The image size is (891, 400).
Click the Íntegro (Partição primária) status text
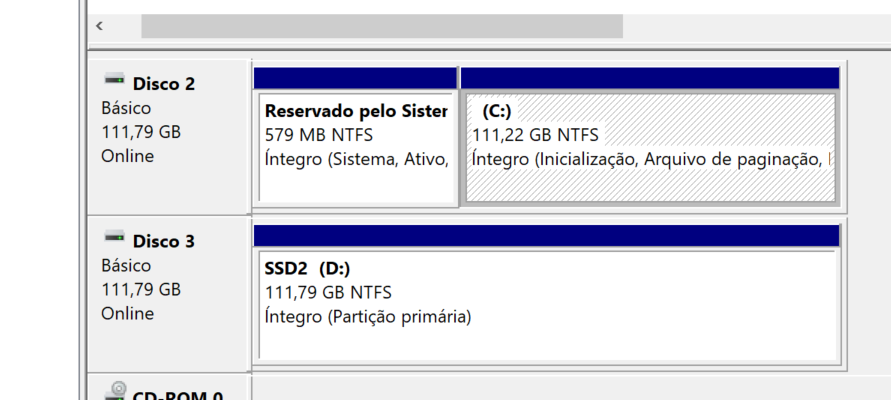tap(367, 317)
